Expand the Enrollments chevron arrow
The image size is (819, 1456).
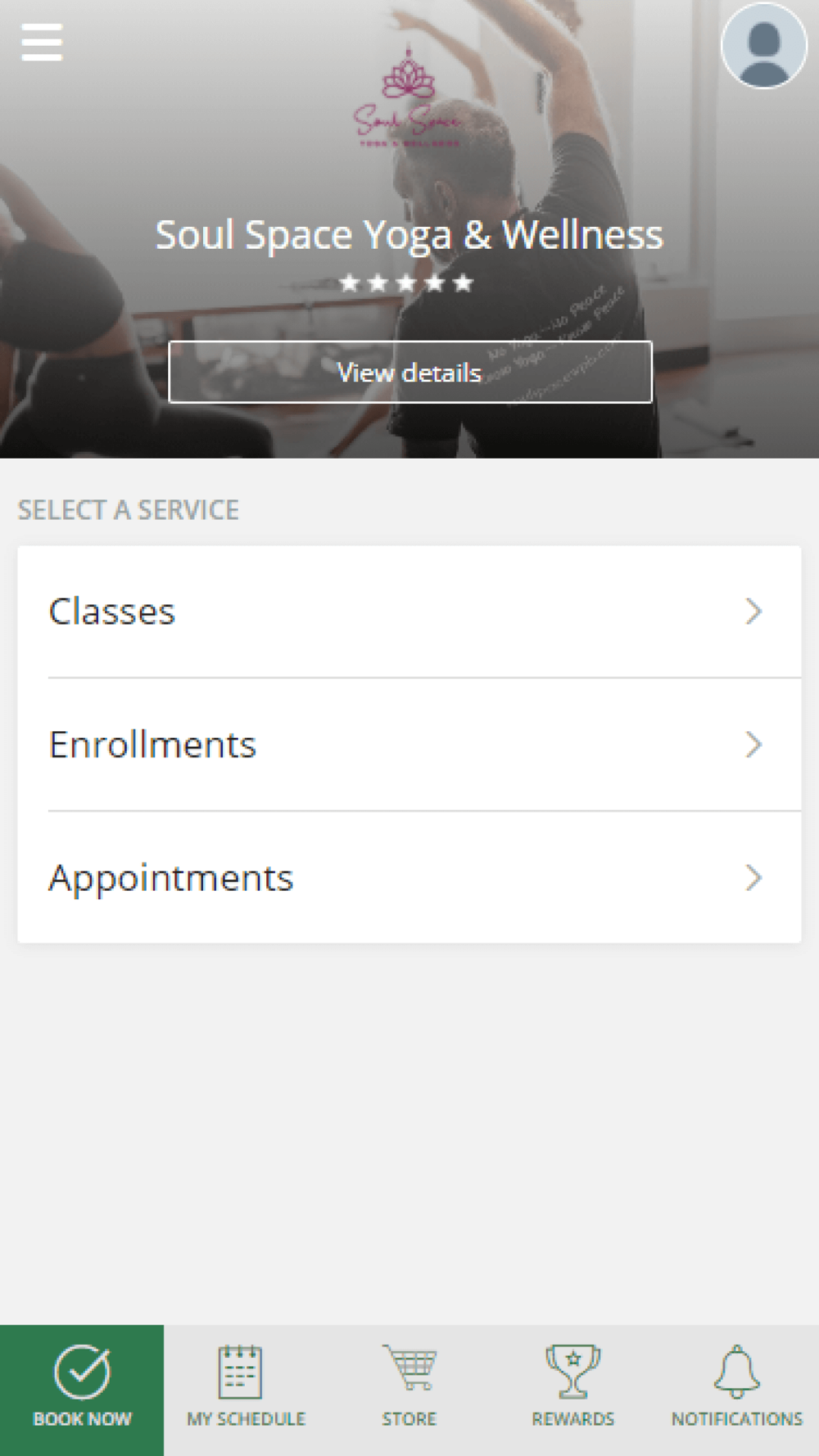point(753,744)
